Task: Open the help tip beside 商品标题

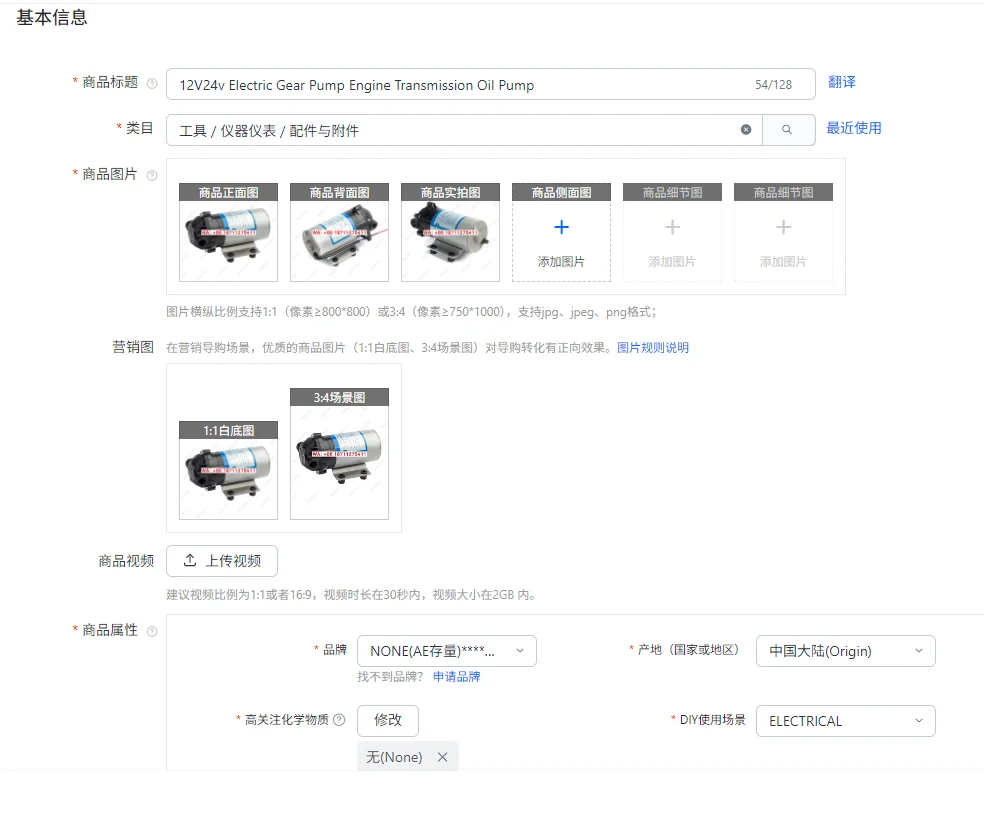Action: 154,84
